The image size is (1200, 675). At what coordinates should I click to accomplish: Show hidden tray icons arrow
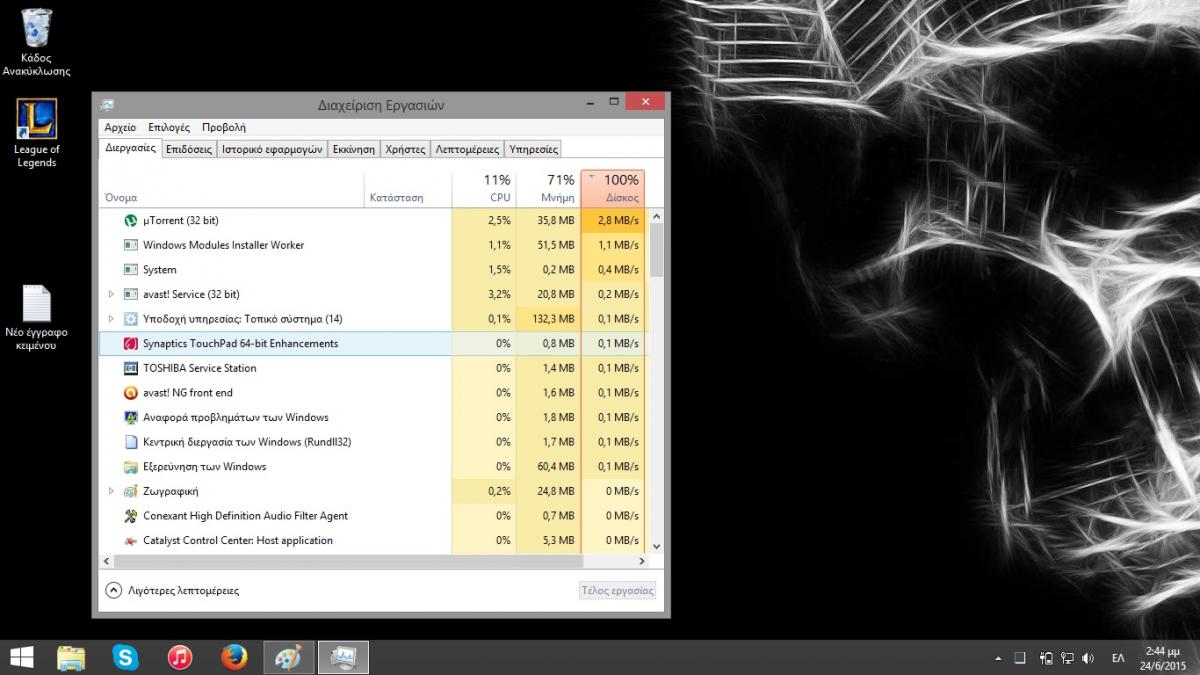tap(997, 658)
